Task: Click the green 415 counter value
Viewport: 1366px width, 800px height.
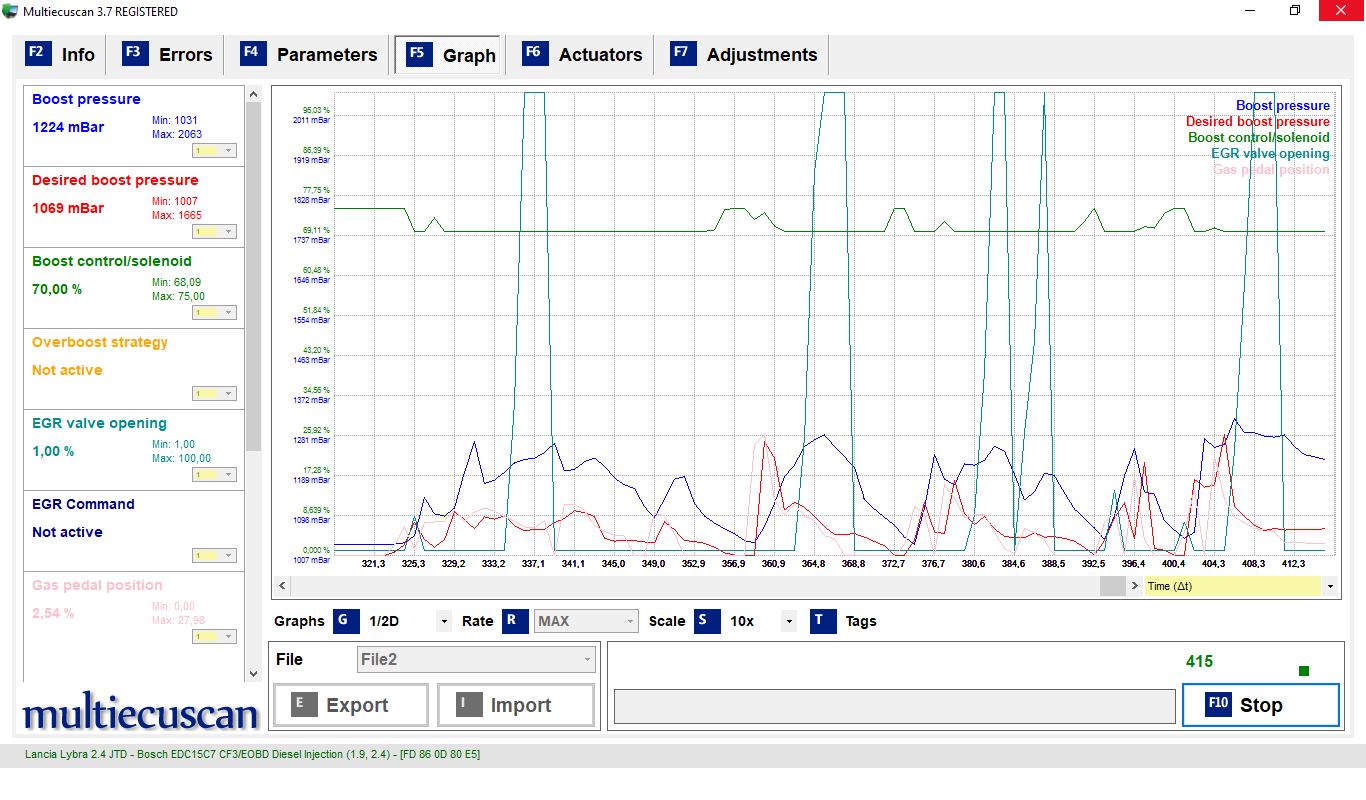Action: click(1199, 661)
